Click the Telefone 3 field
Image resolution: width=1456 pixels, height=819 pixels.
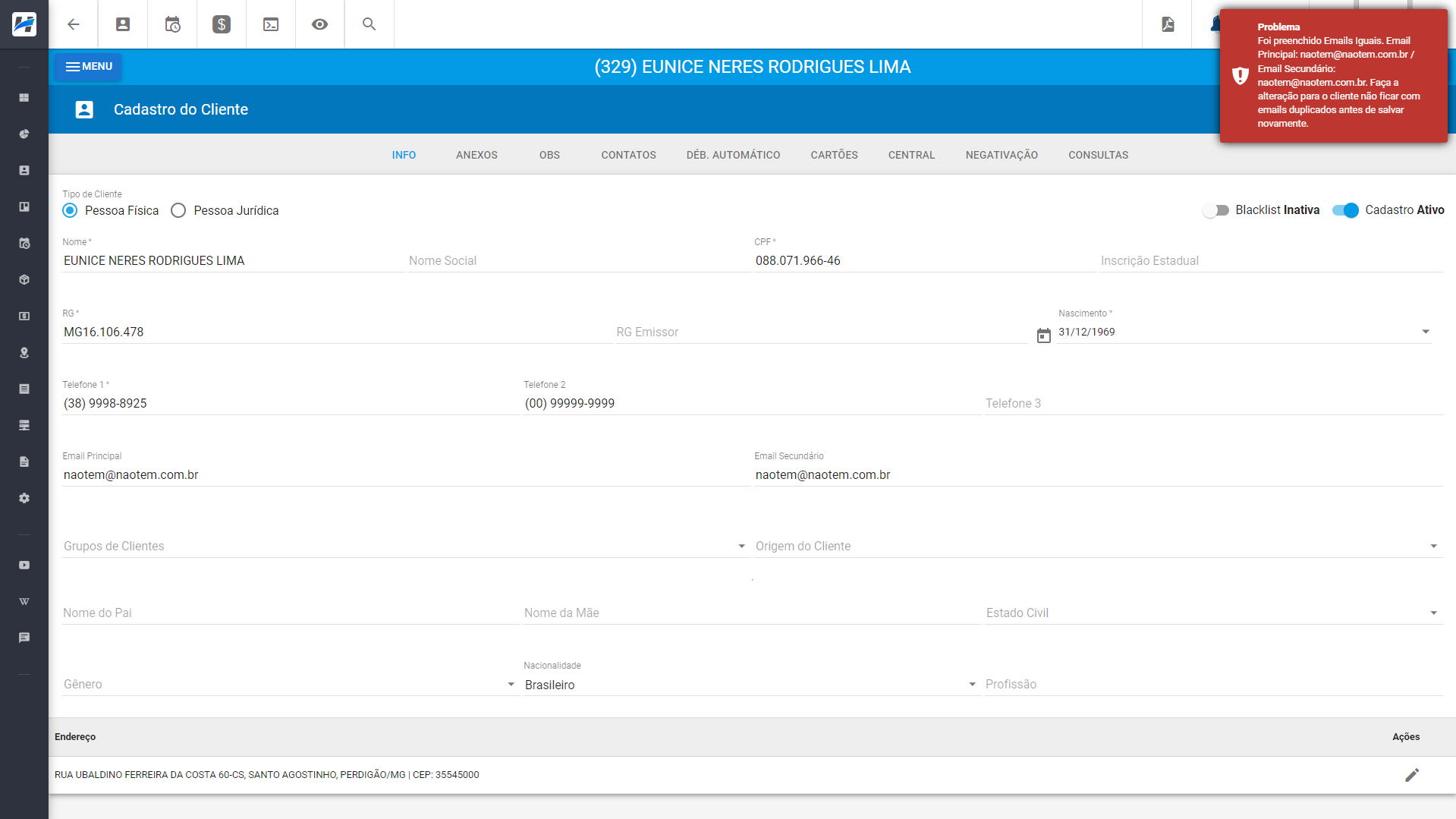tap(1213, 404)
